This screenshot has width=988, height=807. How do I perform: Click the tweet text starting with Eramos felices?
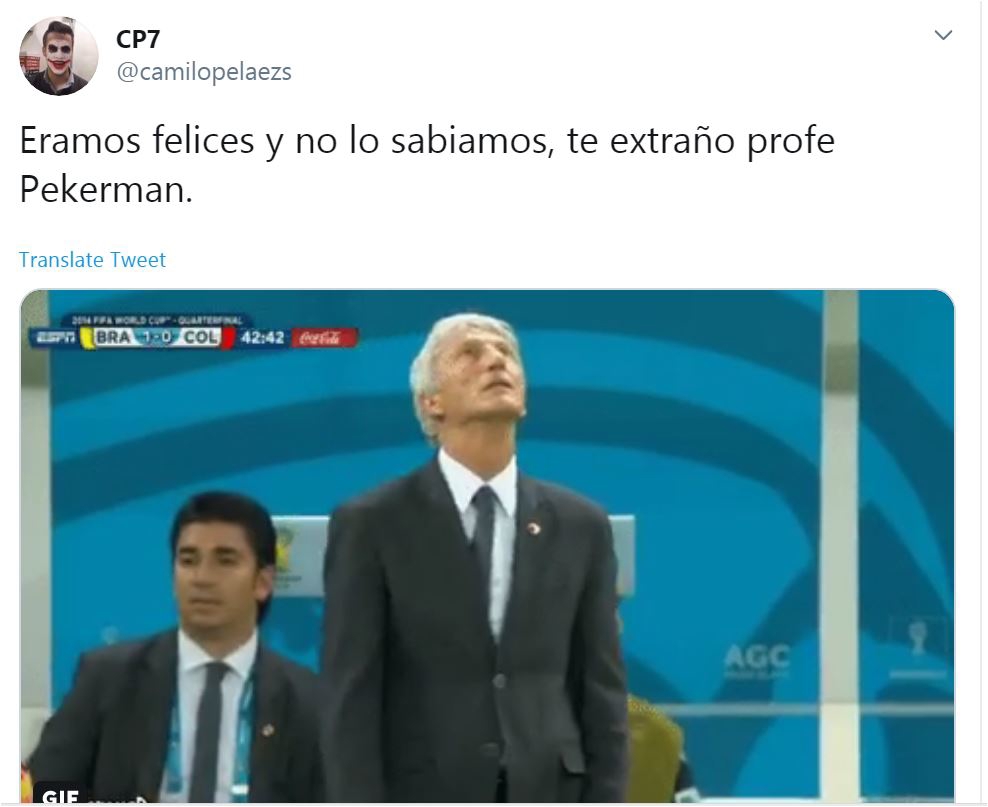[x=427, y=165]
